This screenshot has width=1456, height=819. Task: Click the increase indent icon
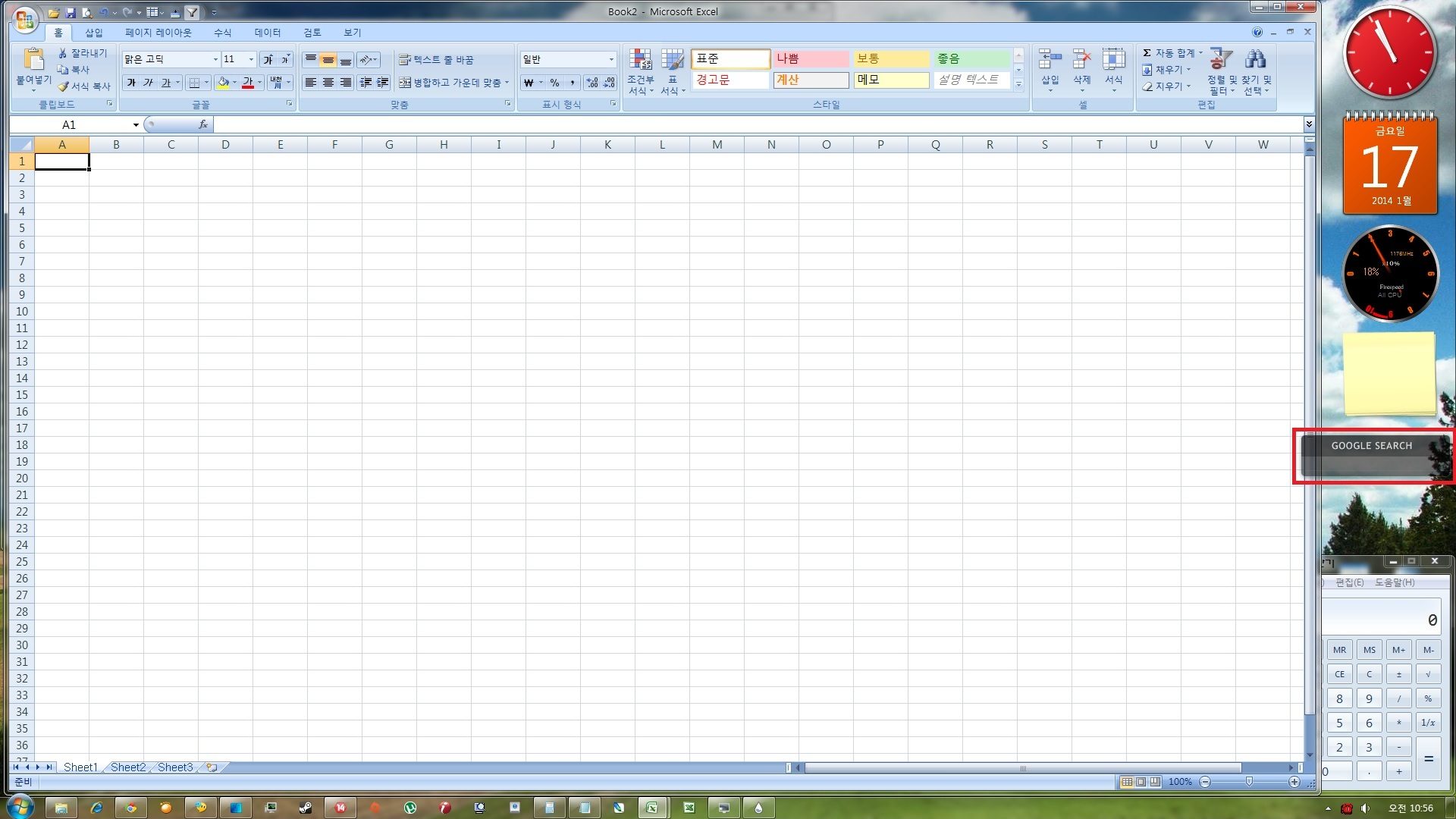tap(383, 83)
